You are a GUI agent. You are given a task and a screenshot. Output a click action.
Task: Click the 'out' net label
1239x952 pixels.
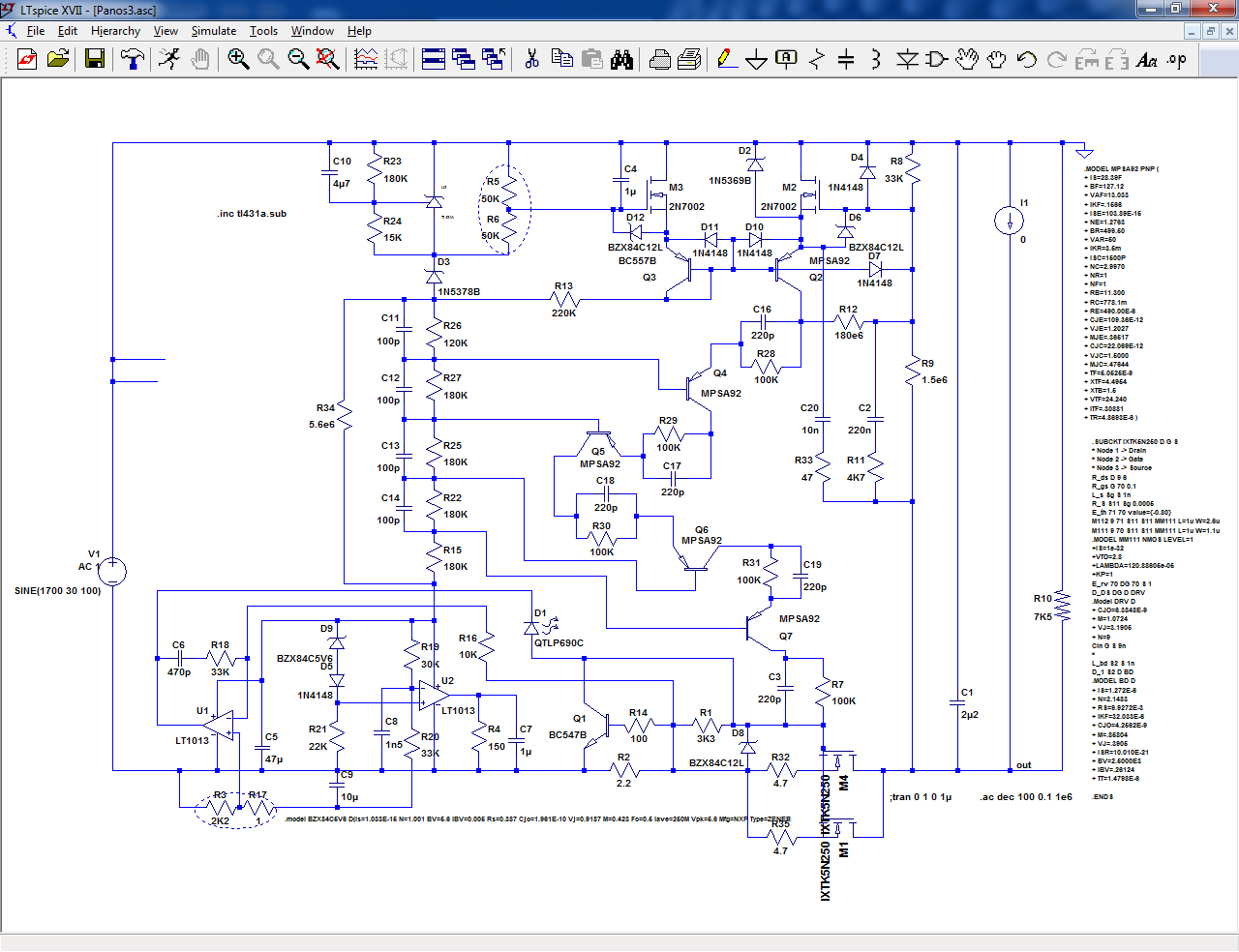(x=1023, y=765)
